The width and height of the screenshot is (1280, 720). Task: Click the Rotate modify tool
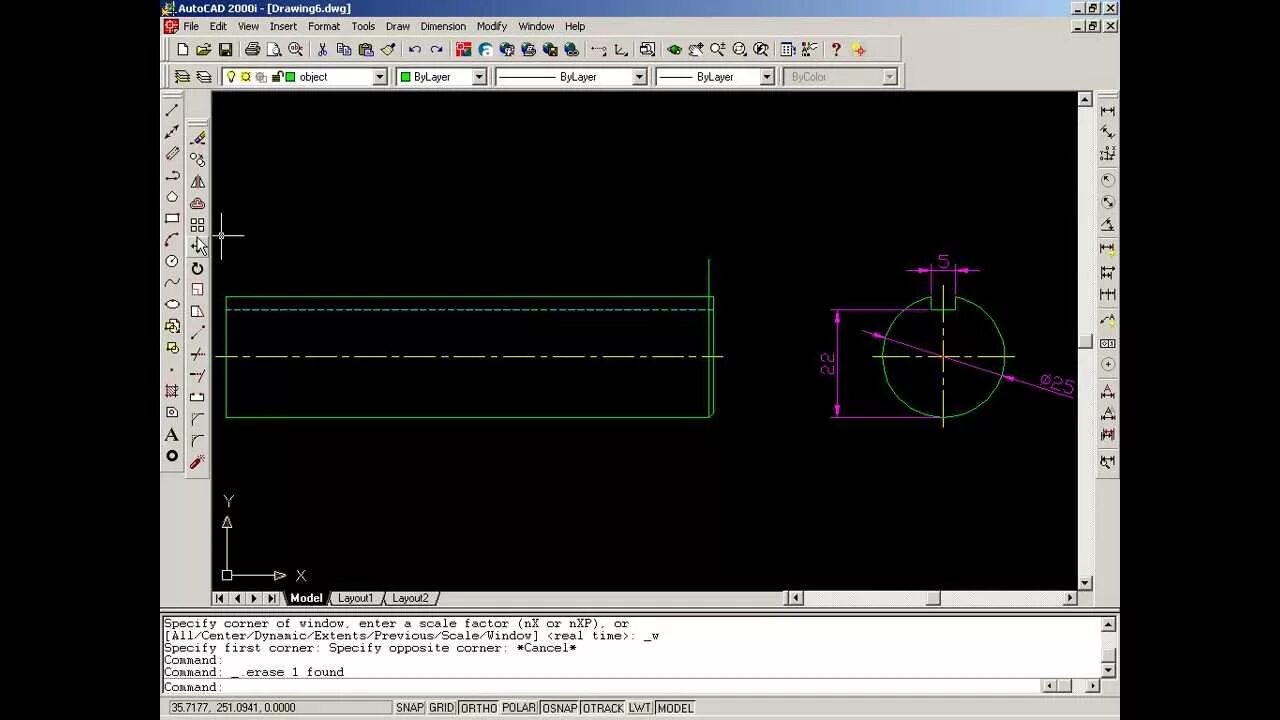pos(198,268)
